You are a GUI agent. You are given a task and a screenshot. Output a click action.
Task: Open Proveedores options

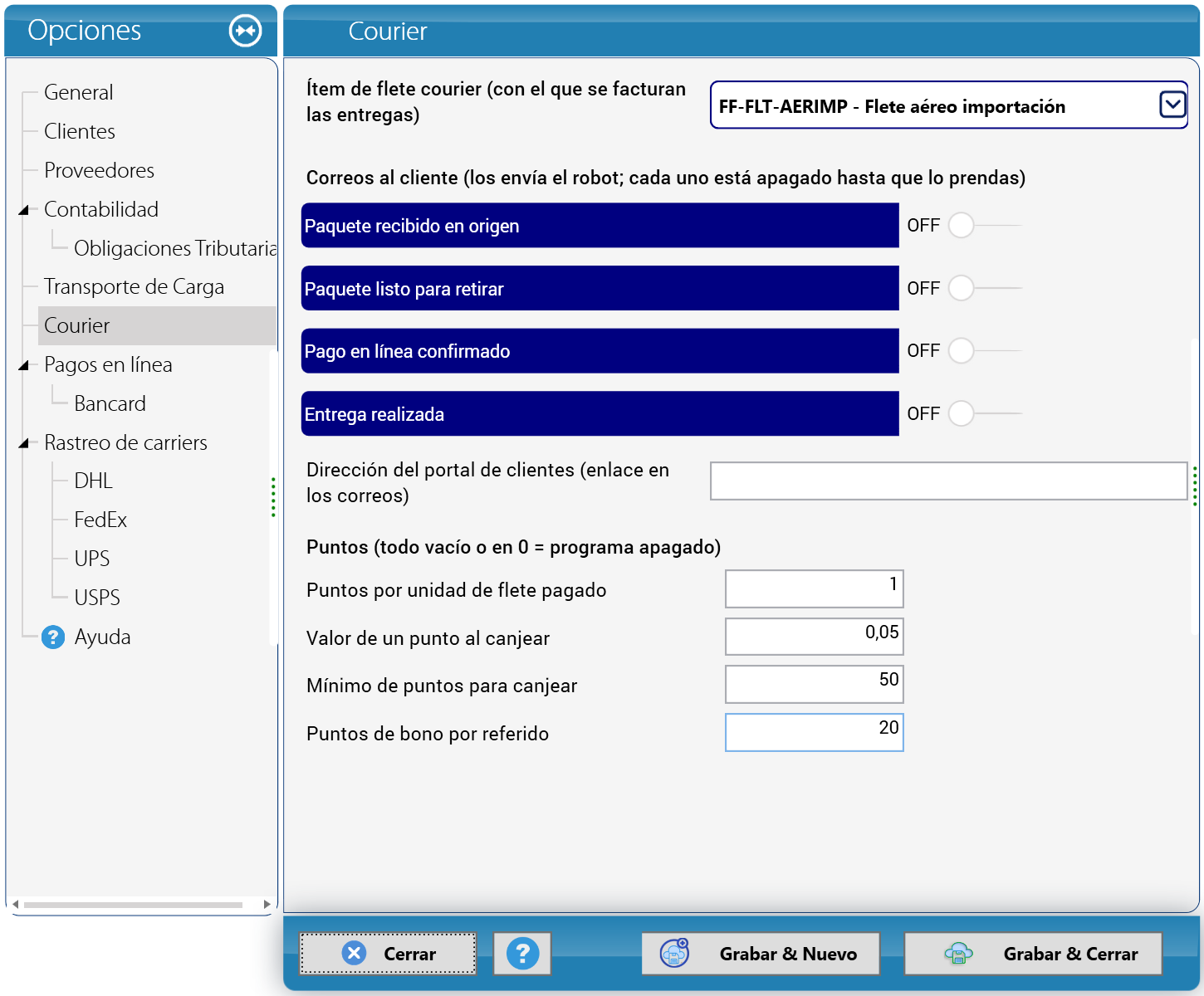tap(99, 170)
